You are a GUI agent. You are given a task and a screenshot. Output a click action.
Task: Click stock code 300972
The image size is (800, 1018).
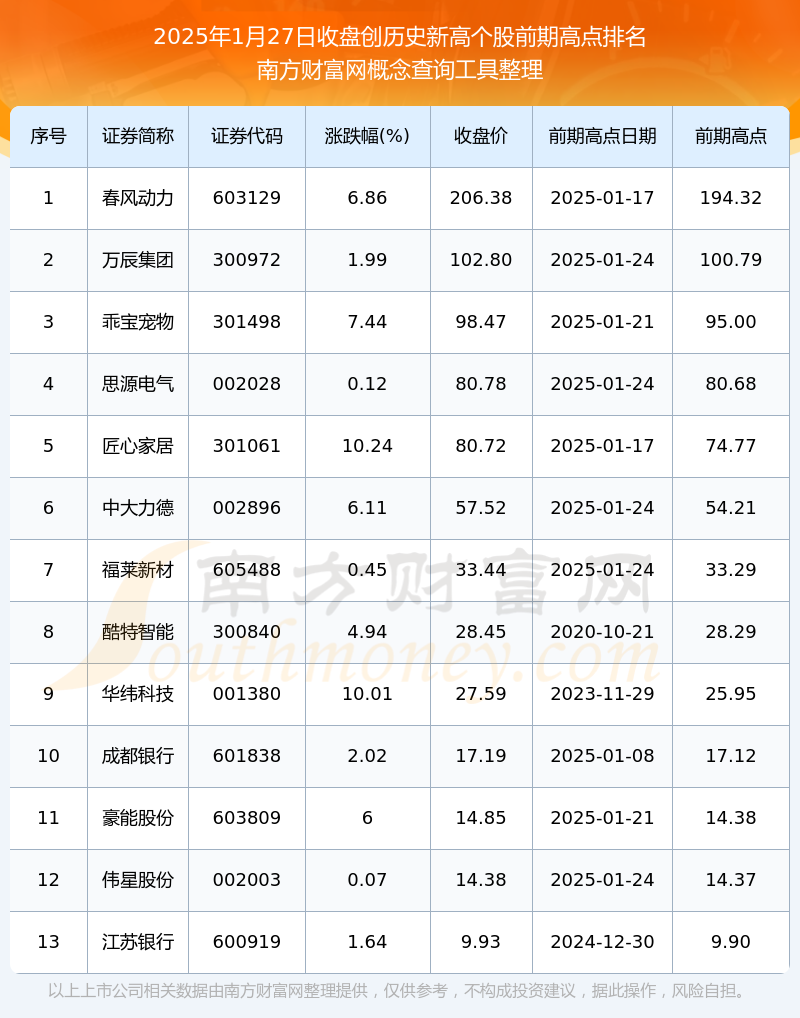[247, 260]
